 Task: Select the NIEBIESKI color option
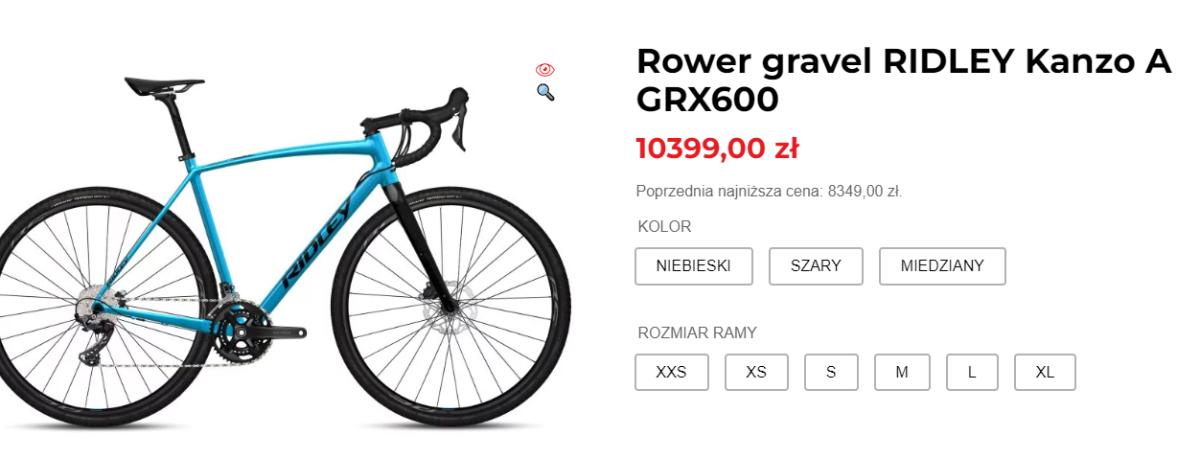694,266
